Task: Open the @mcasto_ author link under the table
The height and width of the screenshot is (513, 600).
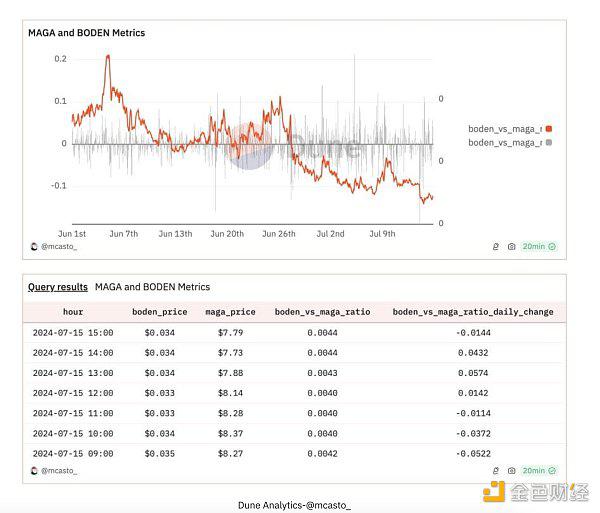Action: point(59,471)
